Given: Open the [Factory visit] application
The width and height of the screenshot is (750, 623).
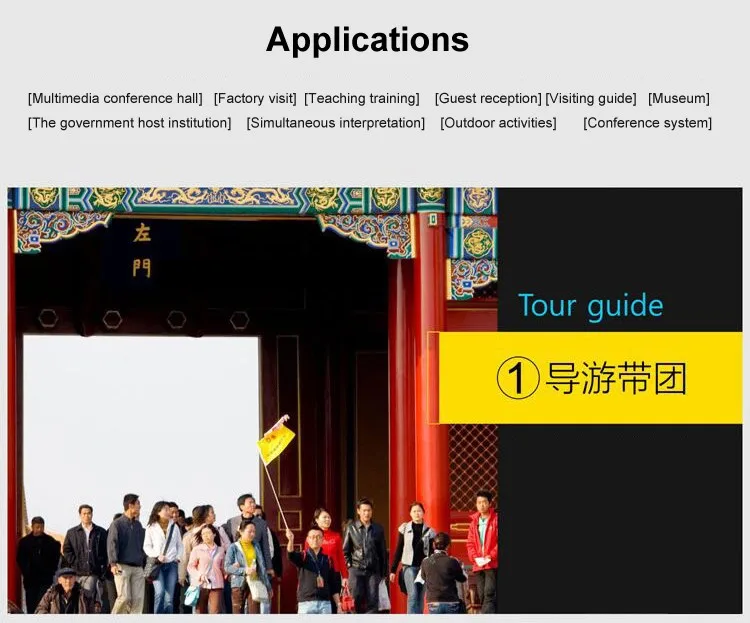Looking at the screenshot, I should click(255, 98).
